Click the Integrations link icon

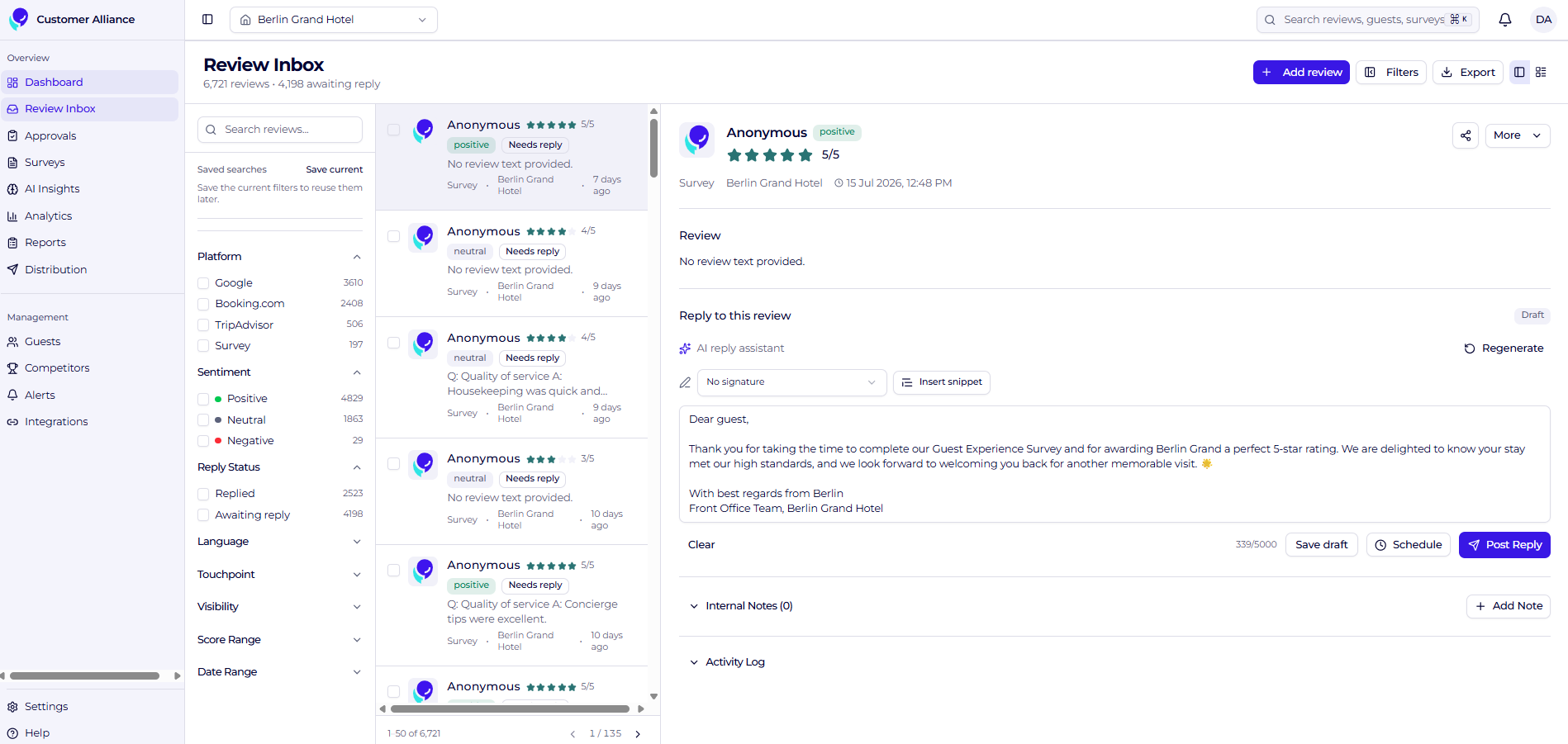click(12, 422)
